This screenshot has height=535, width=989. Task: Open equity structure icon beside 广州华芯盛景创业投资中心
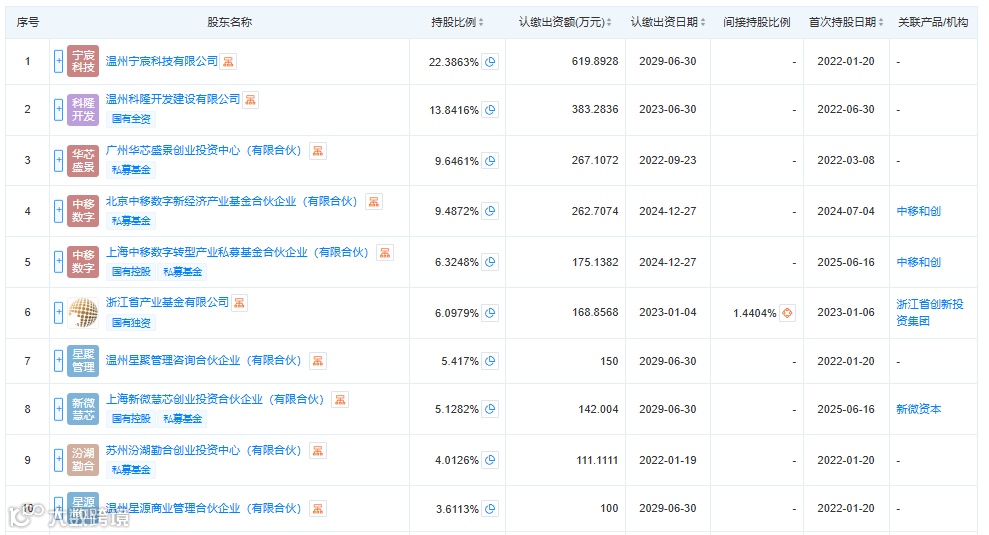click(x=318, y=151)
